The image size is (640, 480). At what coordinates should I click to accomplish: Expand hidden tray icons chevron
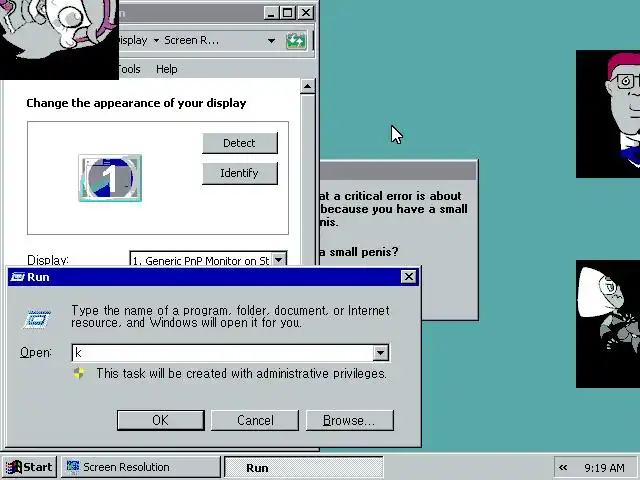(563, 467)
